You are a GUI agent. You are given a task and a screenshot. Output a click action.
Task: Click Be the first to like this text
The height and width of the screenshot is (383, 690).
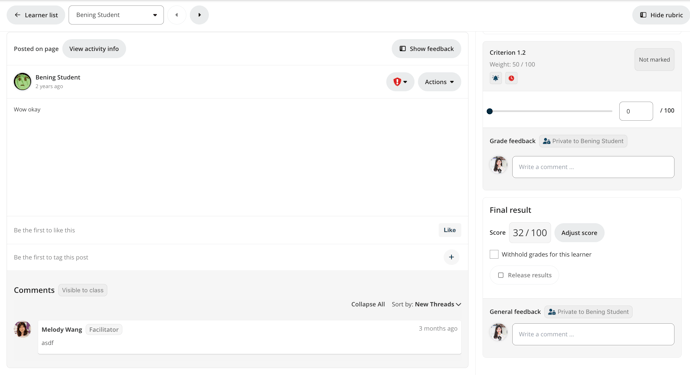coord(44,230)
